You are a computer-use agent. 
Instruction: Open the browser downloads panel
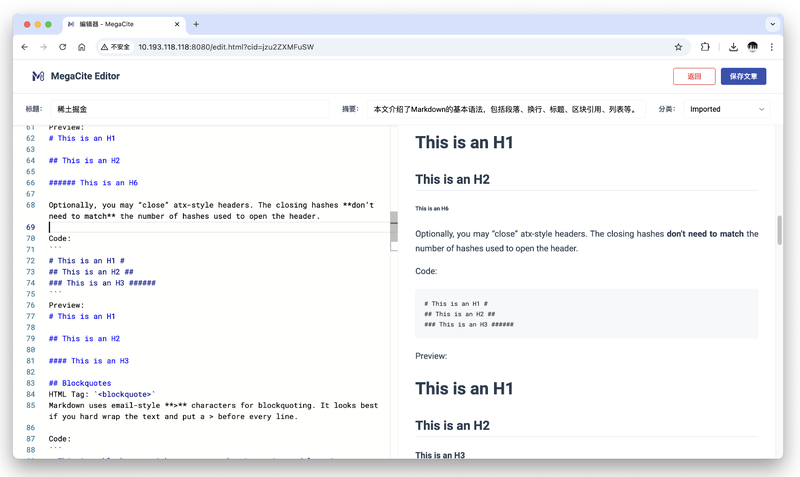pyautogui.click(x=733, y=47)
